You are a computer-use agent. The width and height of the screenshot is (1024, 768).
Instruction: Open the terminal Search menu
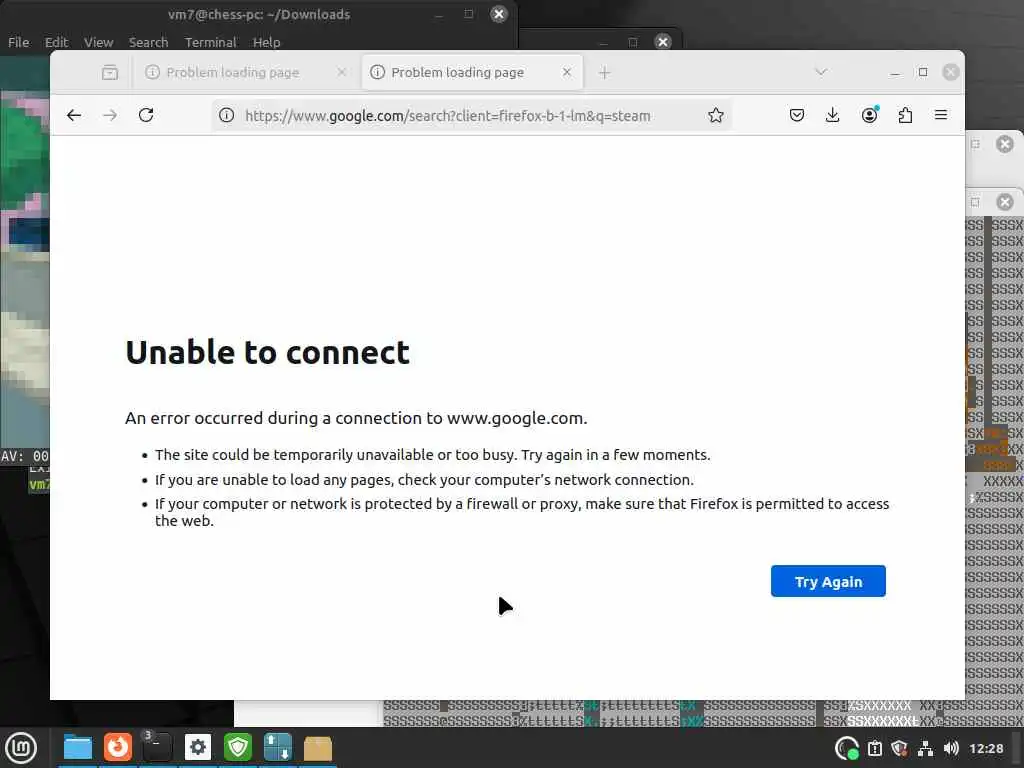tap(148, 42)
